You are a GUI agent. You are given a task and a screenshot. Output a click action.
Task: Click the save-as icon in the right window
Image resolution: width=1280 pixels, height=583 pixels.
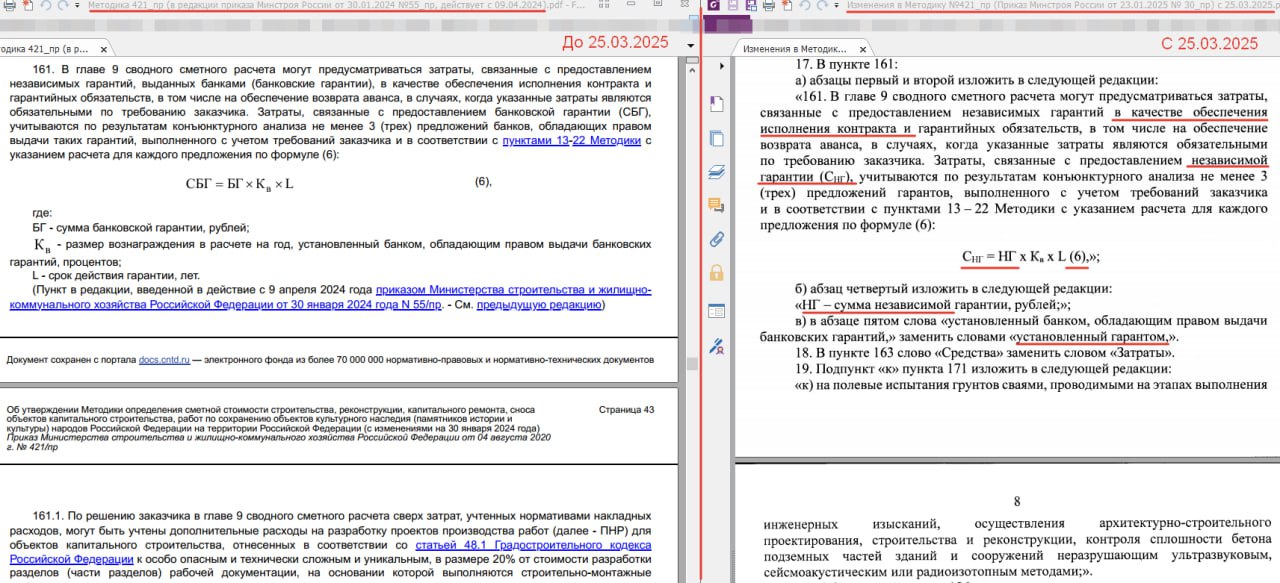click(x=749, y=6)
